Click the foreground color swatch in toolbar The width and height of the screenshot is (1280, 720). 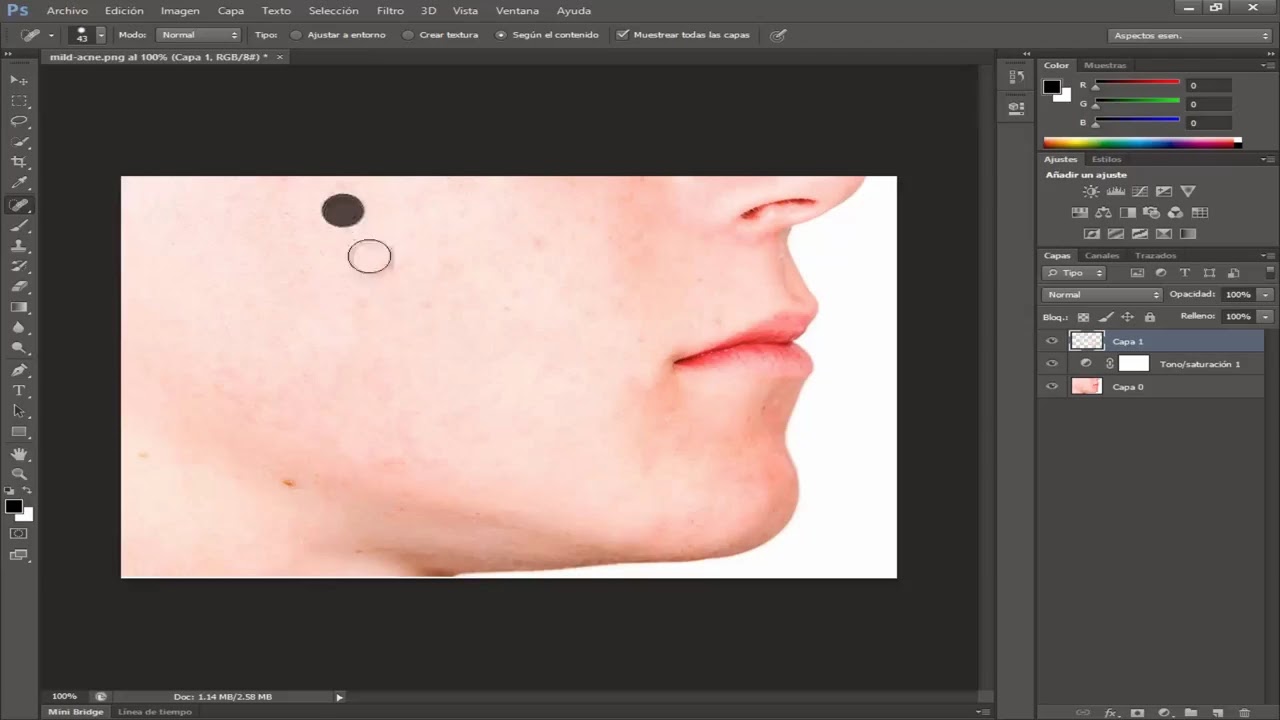[x=14, y=507]
